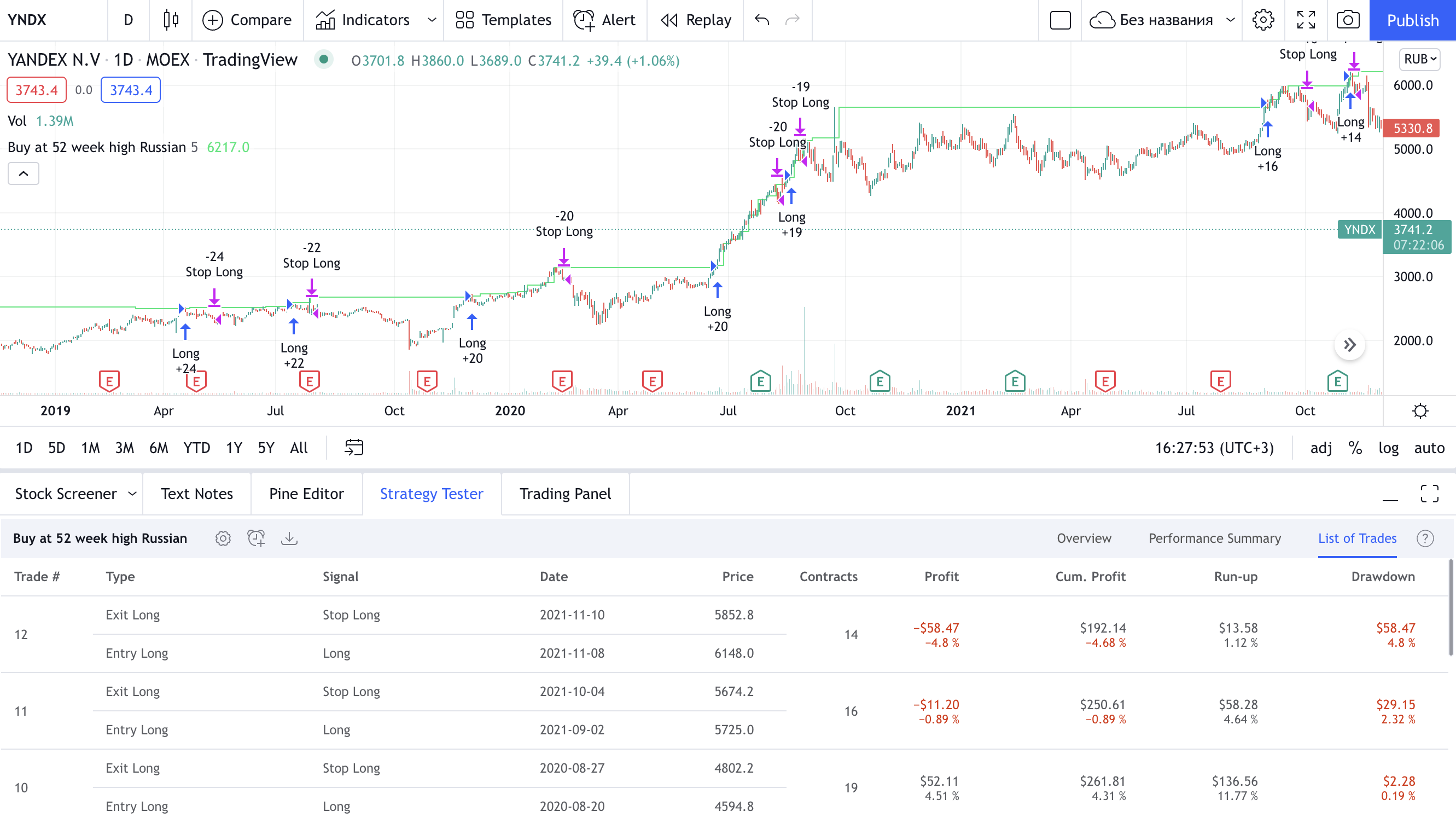Collapse the indicator legend chevron
The height and width of the screenshot is (823, 1456).
pyautogui.click(x=23, y=173)
